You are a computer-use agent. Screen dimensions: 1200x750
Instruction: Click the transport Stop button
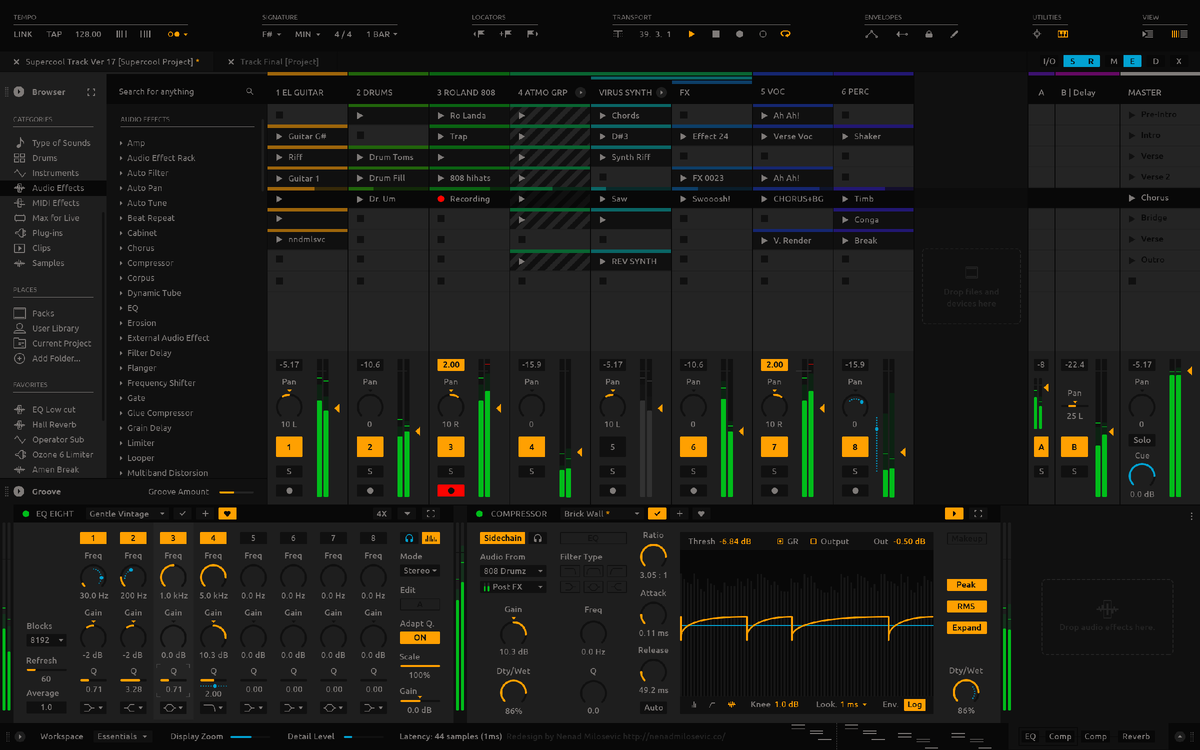(x=716, y=34)
